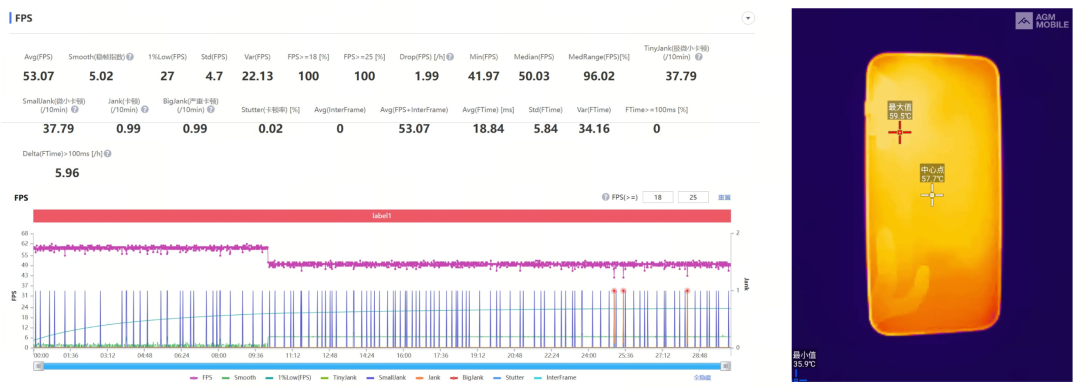The width and height of the screenshot is (1080, 388).
Task: Open help icon left of FPS(>=) thresholds
Action: (x=605, y=197)
